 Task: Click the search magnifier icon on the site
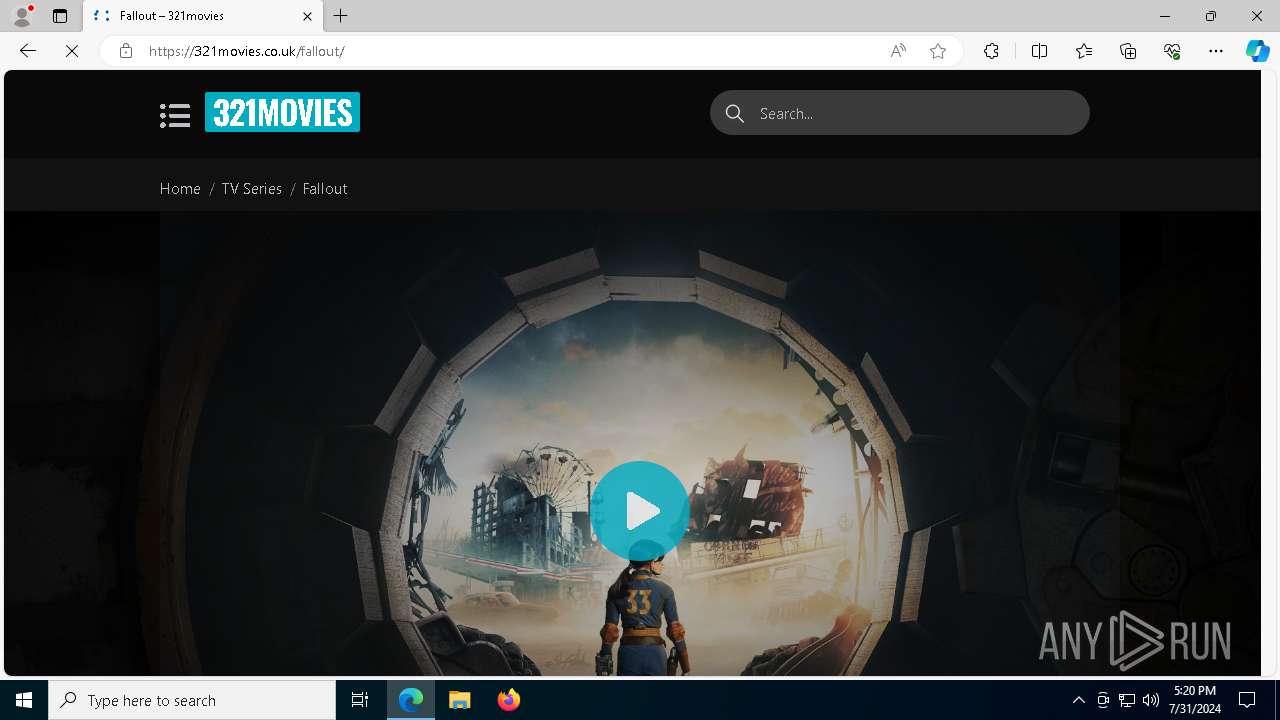coord(735,113)
